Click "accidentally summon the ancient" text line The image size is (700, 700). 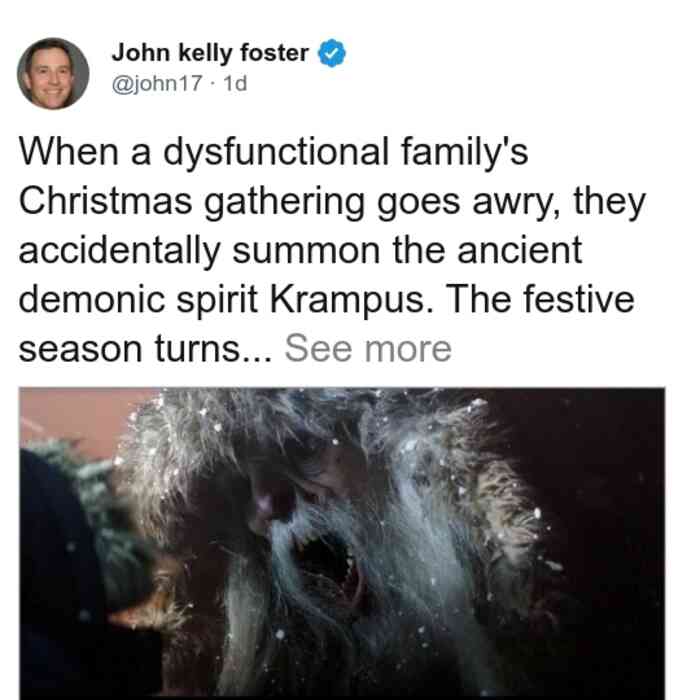(x=300, y=250)
